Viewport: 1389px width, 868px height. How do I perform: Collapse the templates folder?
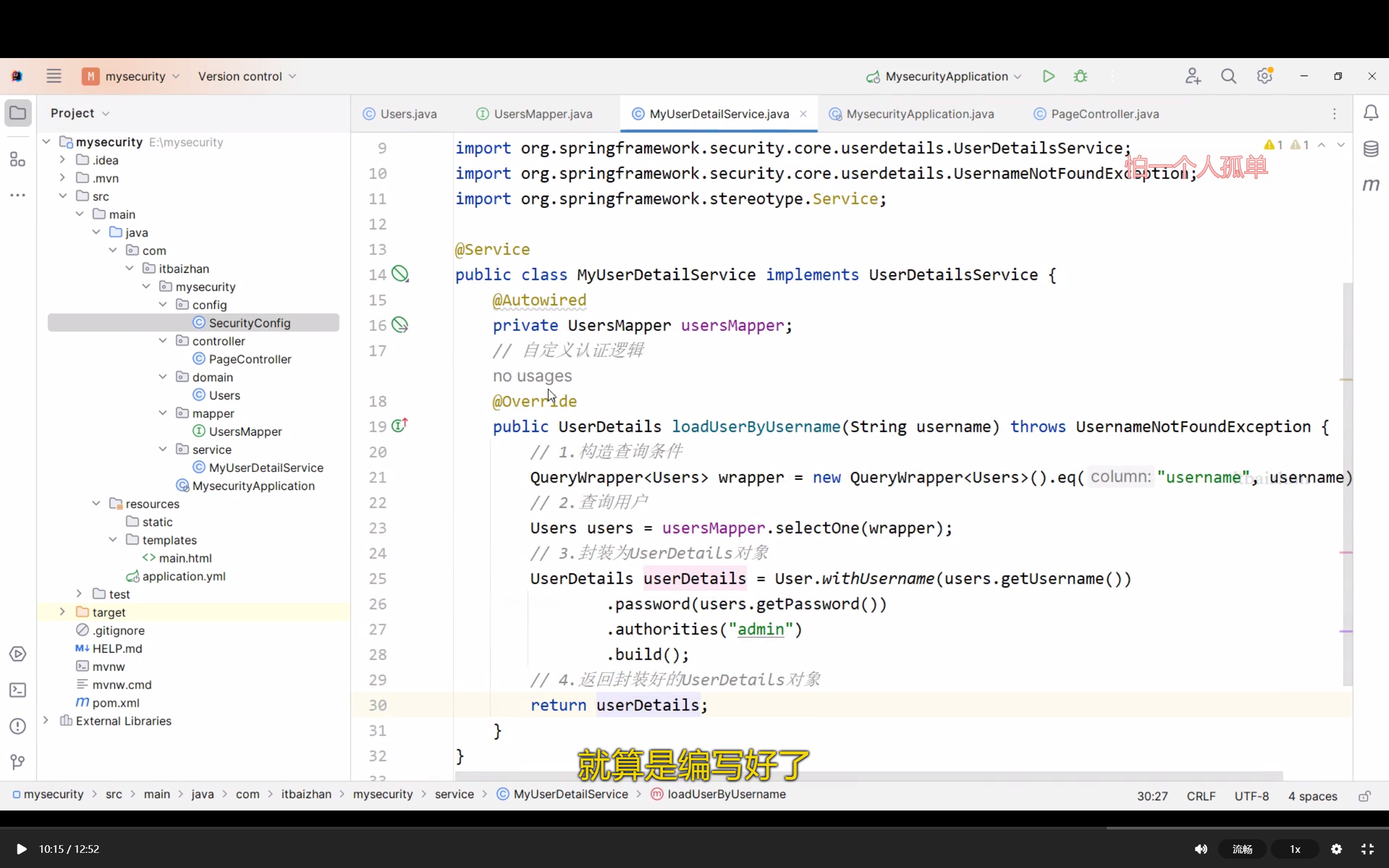113,540
